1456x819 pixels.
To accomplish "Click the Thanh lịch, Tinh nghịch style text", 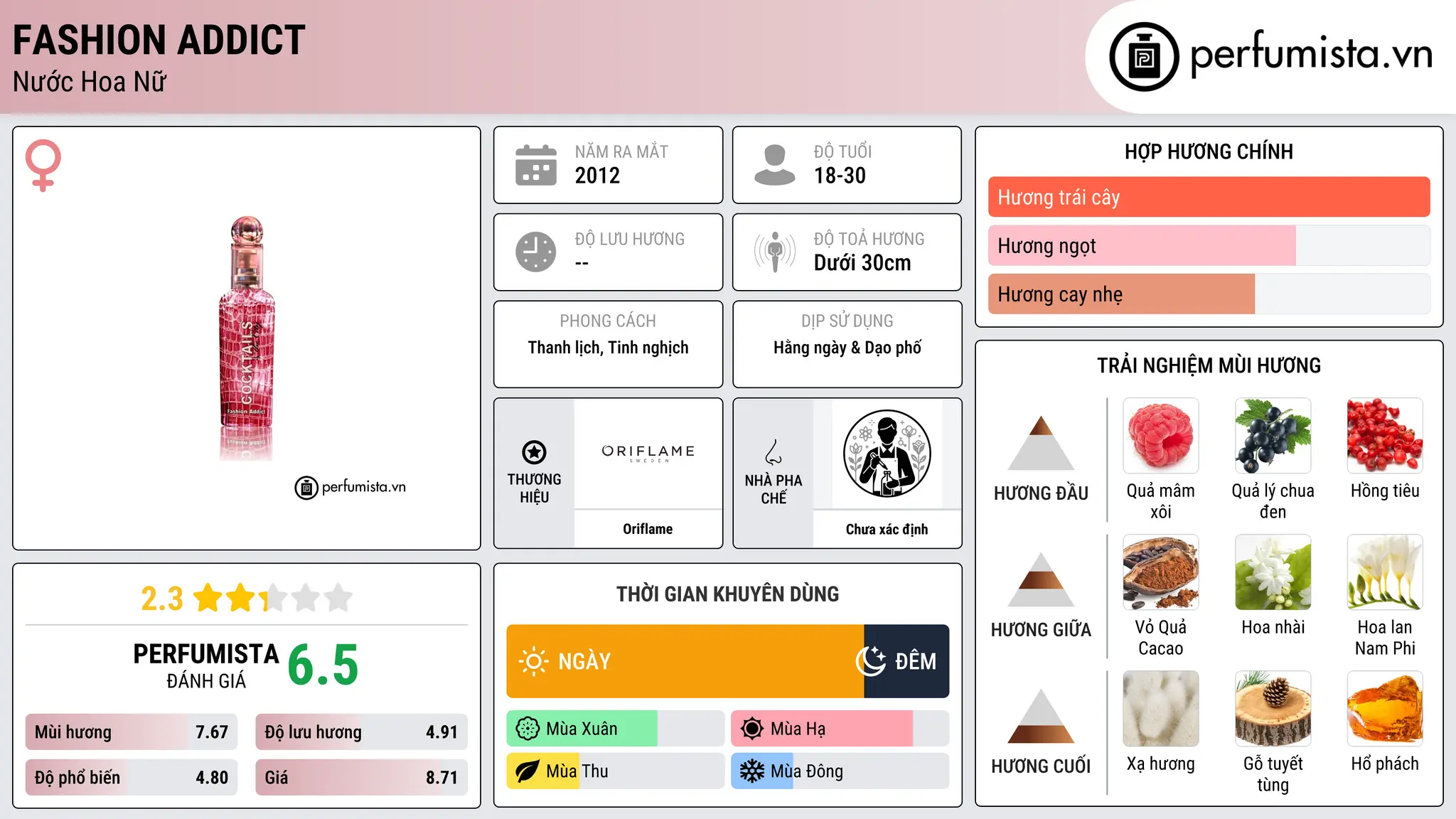I will coord(608,348).
